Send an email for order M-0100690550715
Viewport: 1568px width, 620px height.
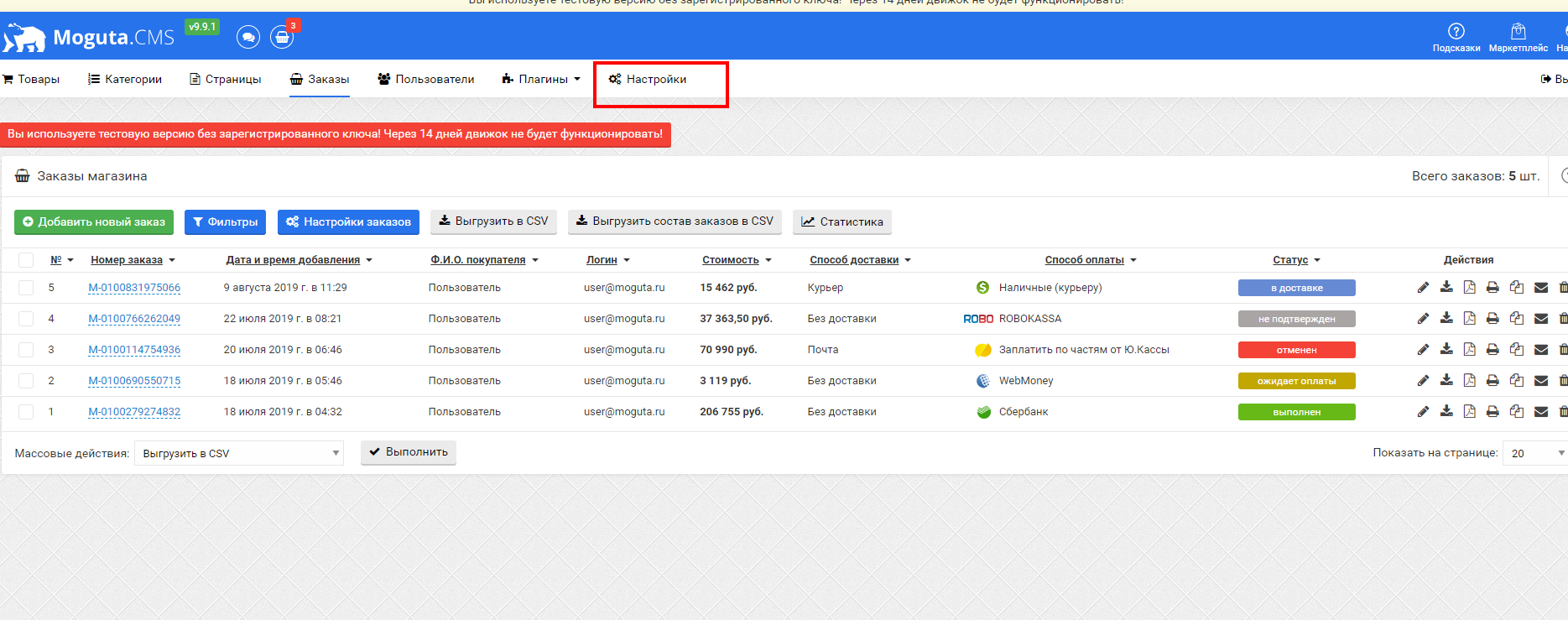coord(1541,381)
